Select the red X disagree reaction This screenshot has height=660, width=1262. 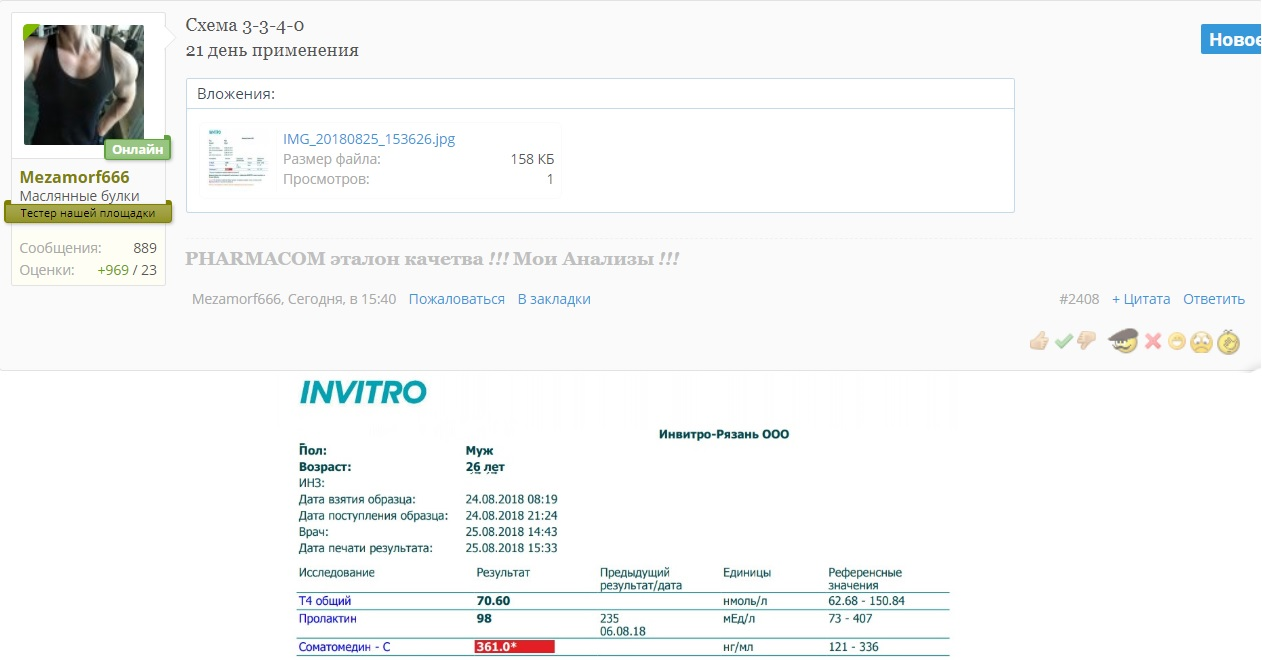[x=1152, y=341]
